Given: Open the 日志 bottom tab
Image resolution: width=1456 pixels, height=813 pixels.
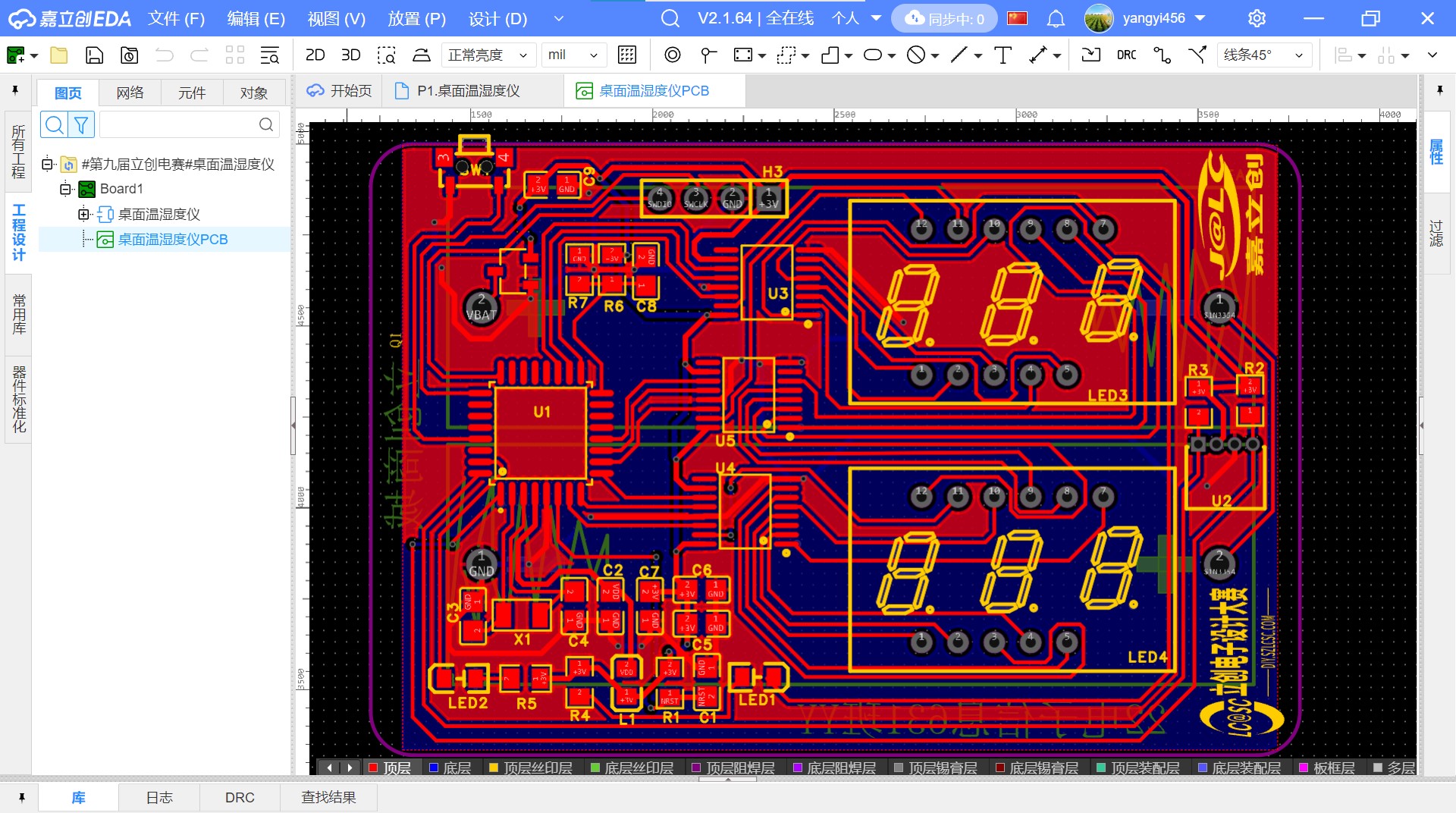Looking at the screenshot, I should click(x=159, y=797).
